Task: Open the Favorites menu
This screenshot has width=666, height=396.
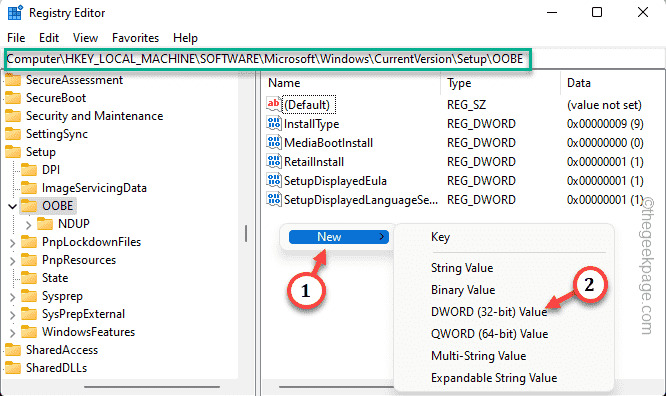Action: 135,38
